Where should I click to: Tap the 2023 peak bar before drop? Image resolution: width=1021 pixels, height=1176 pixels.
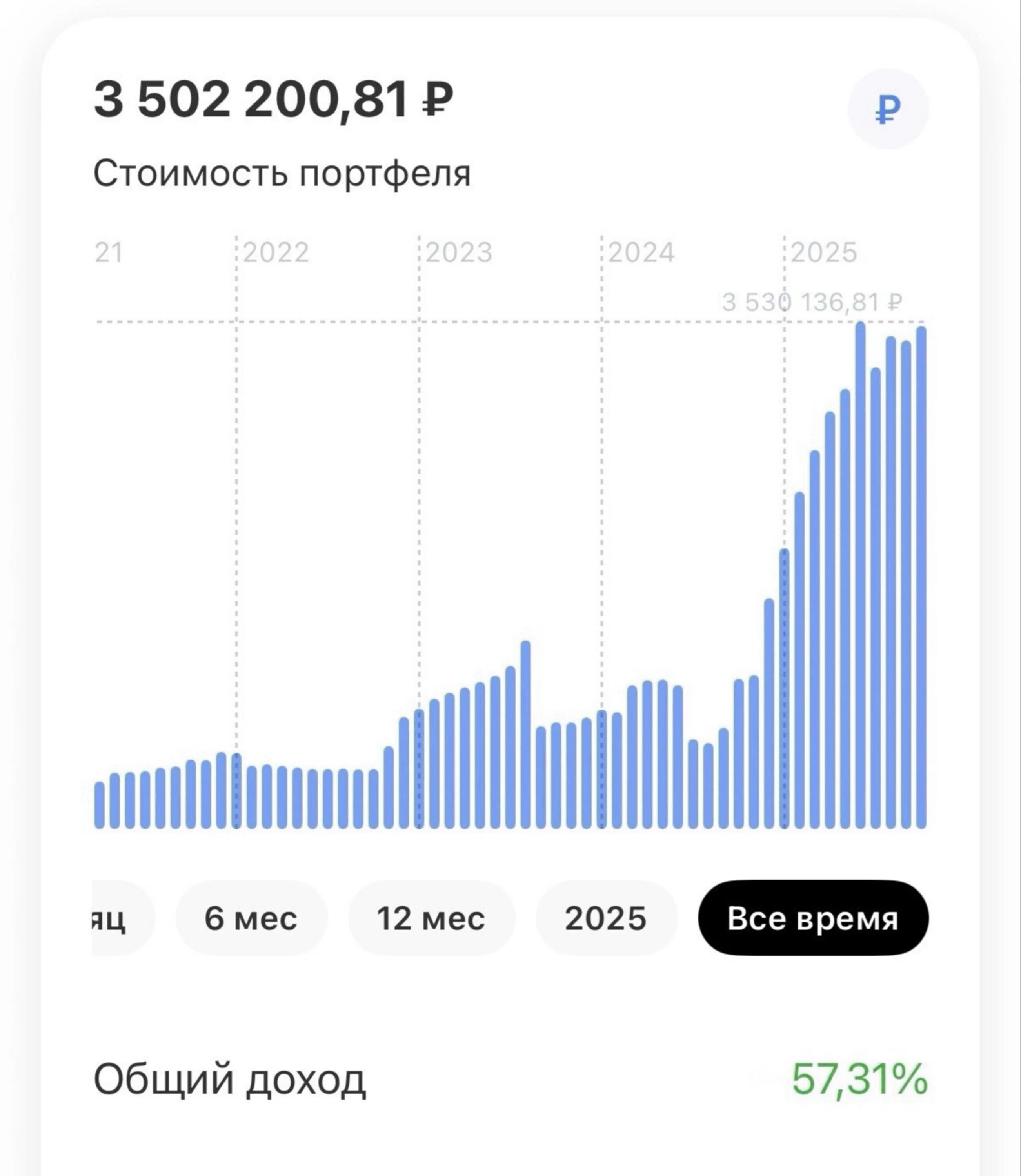[526, 735]
